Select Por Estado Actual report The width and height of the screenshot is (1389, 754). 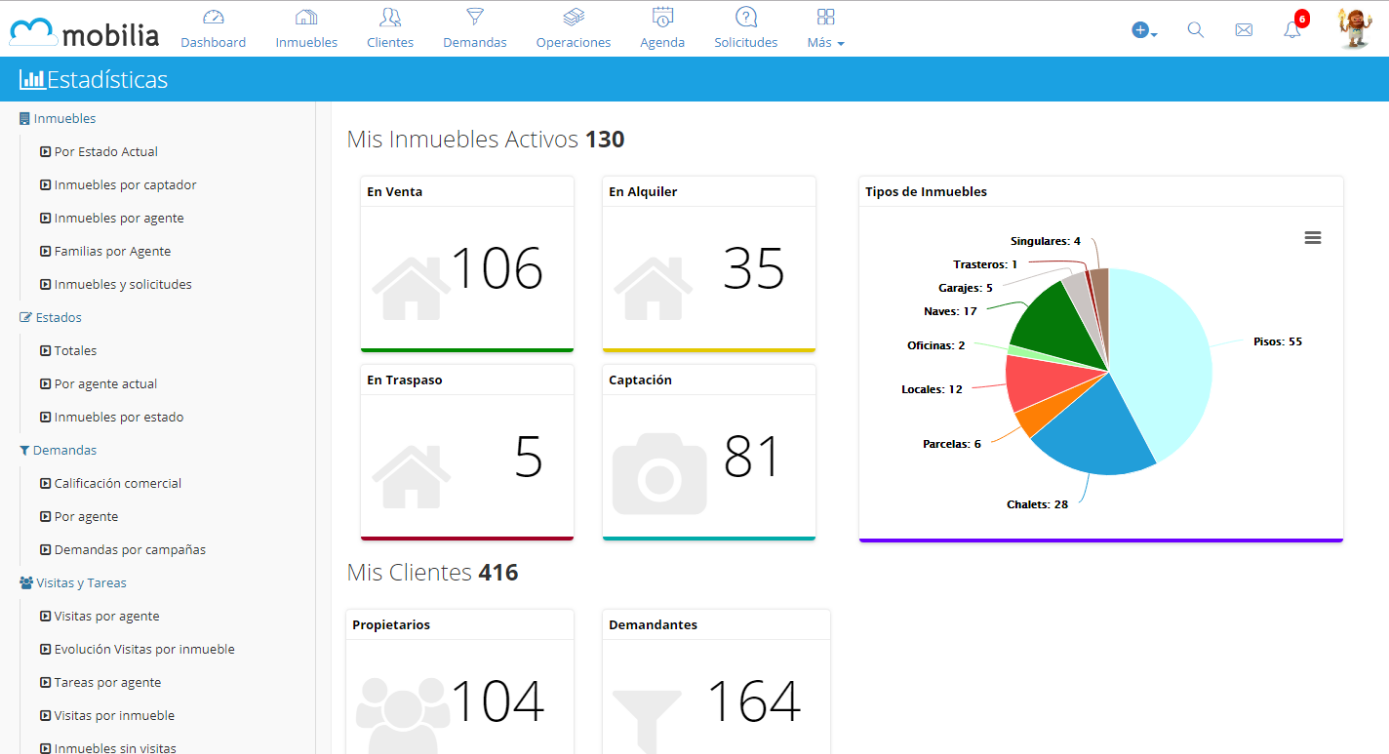click(106, 152)
